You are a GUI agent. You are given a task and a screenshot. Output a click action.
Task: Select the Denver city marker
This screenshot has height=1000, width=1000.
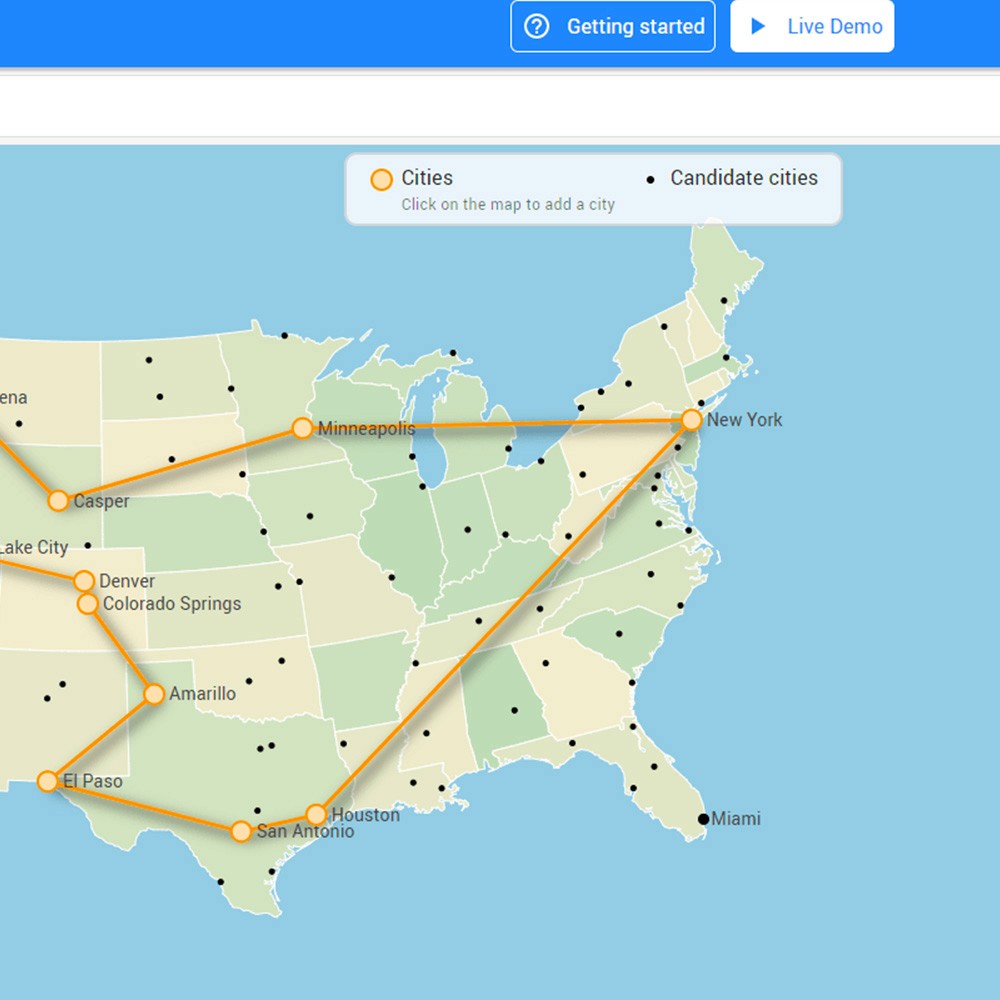tap(83, 580)
